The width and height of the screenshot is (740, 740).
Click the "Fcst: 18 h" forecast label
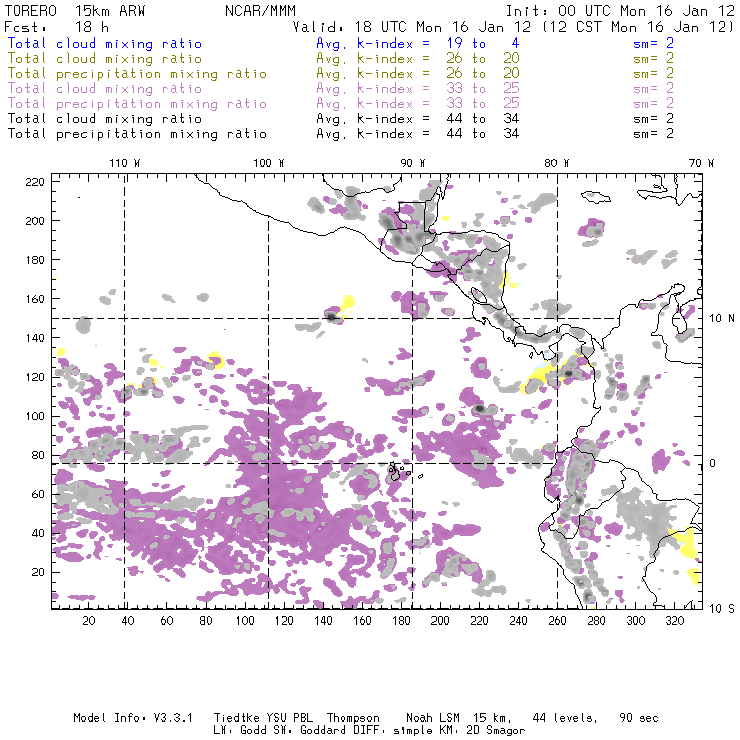pos(57,27)
